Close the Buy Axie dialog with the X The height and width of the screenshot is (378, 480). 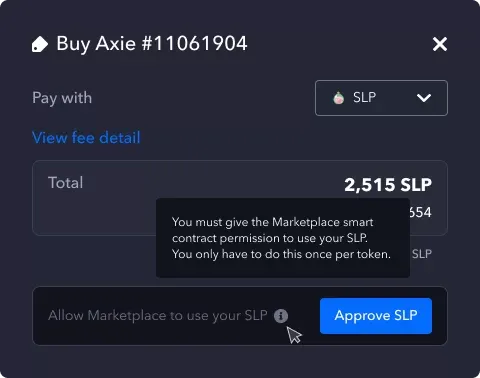440,44
